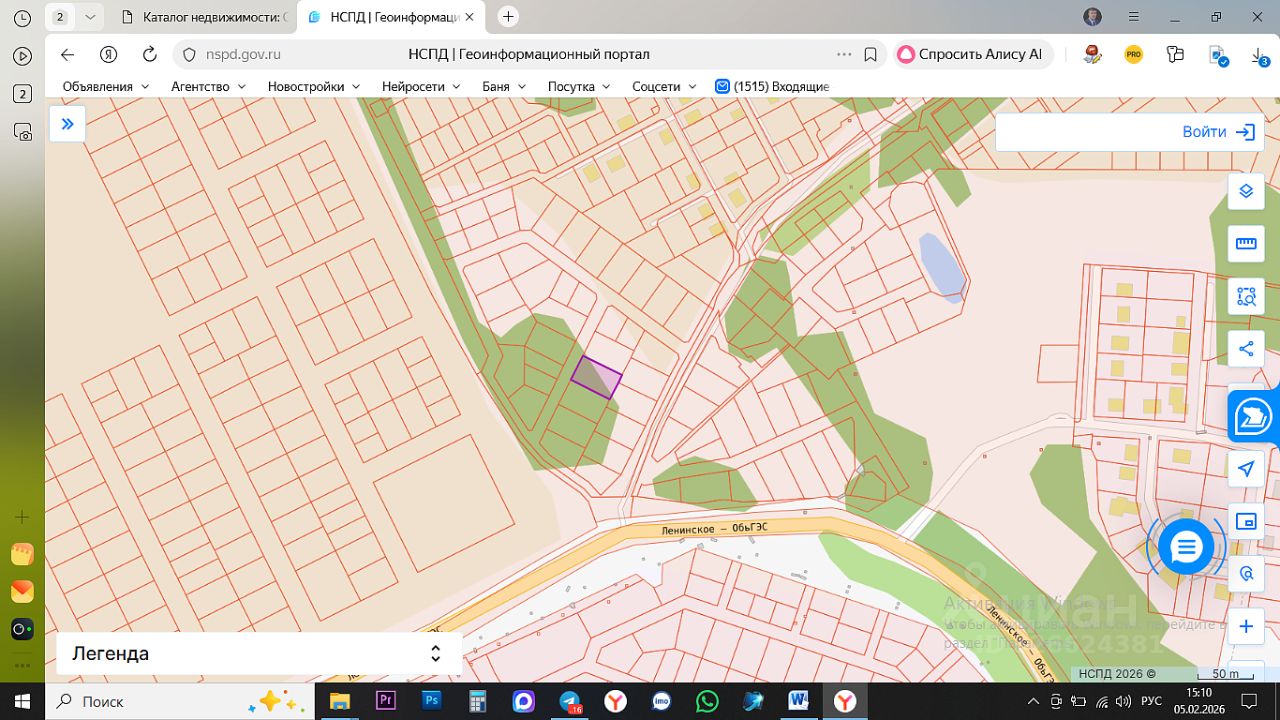1280x720 pixels.
Task: Open the map layers panel
Action: [1246, 191]
